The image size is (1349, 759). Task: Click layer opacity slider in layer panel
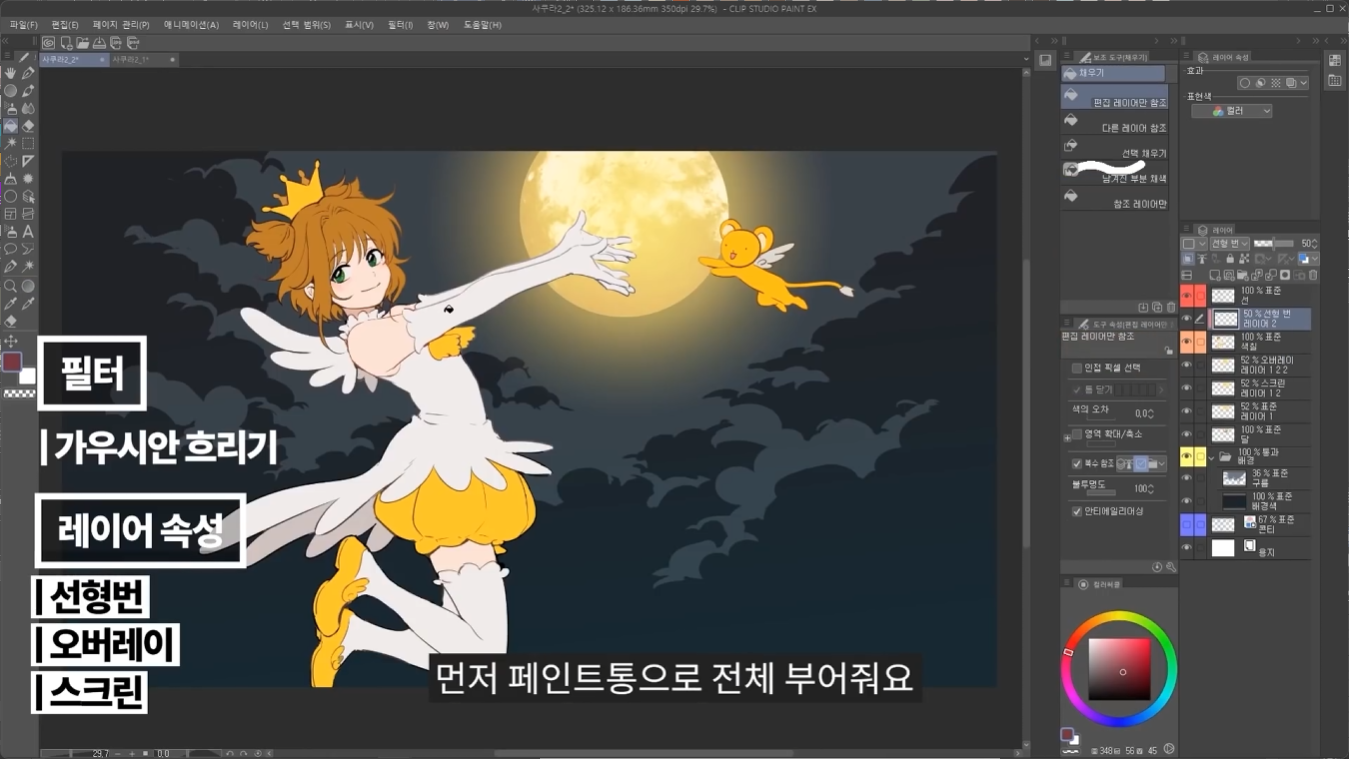[x=1273, y=243]
